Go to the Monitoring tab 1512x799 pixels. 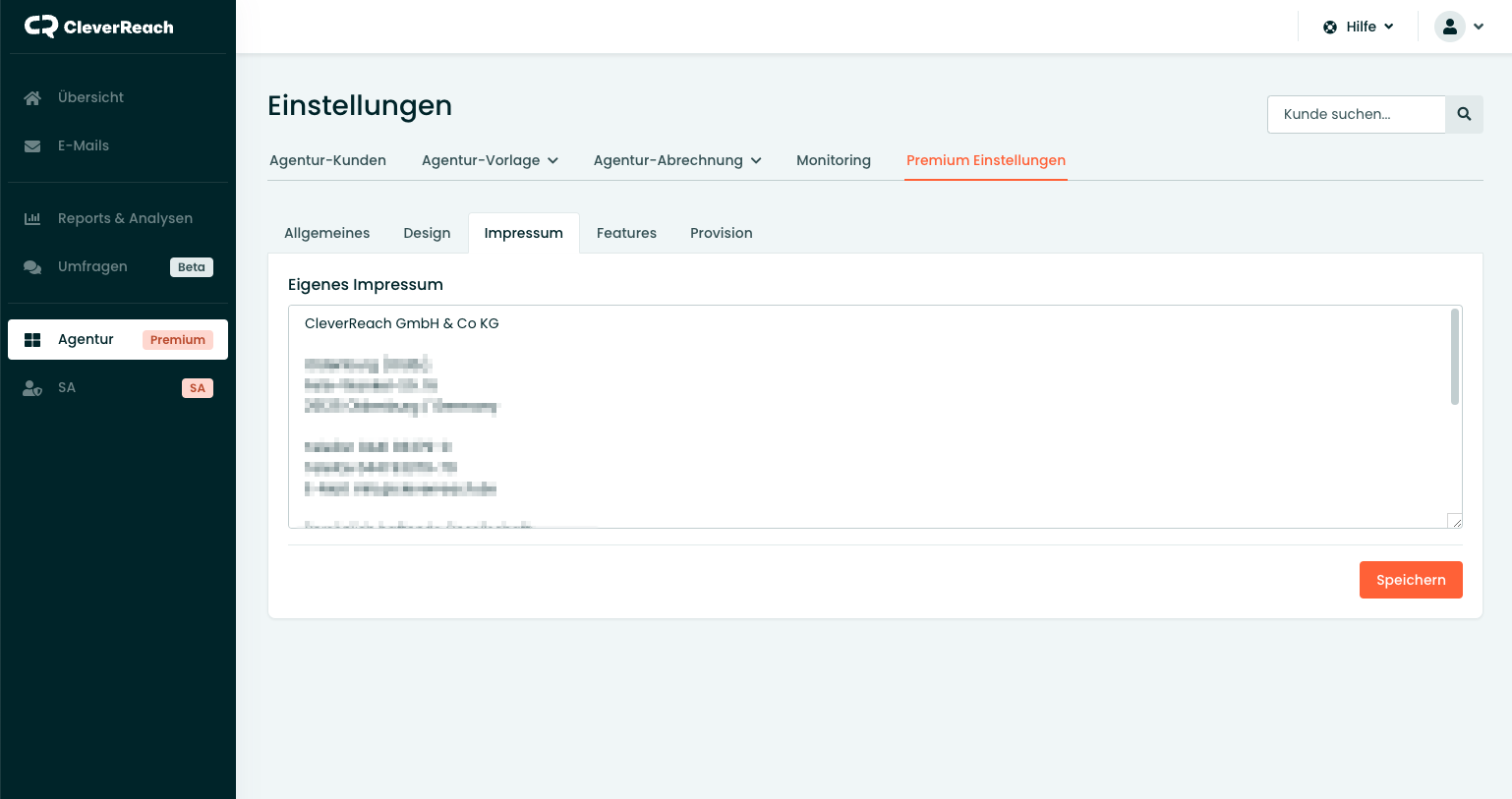coord(833,160)
